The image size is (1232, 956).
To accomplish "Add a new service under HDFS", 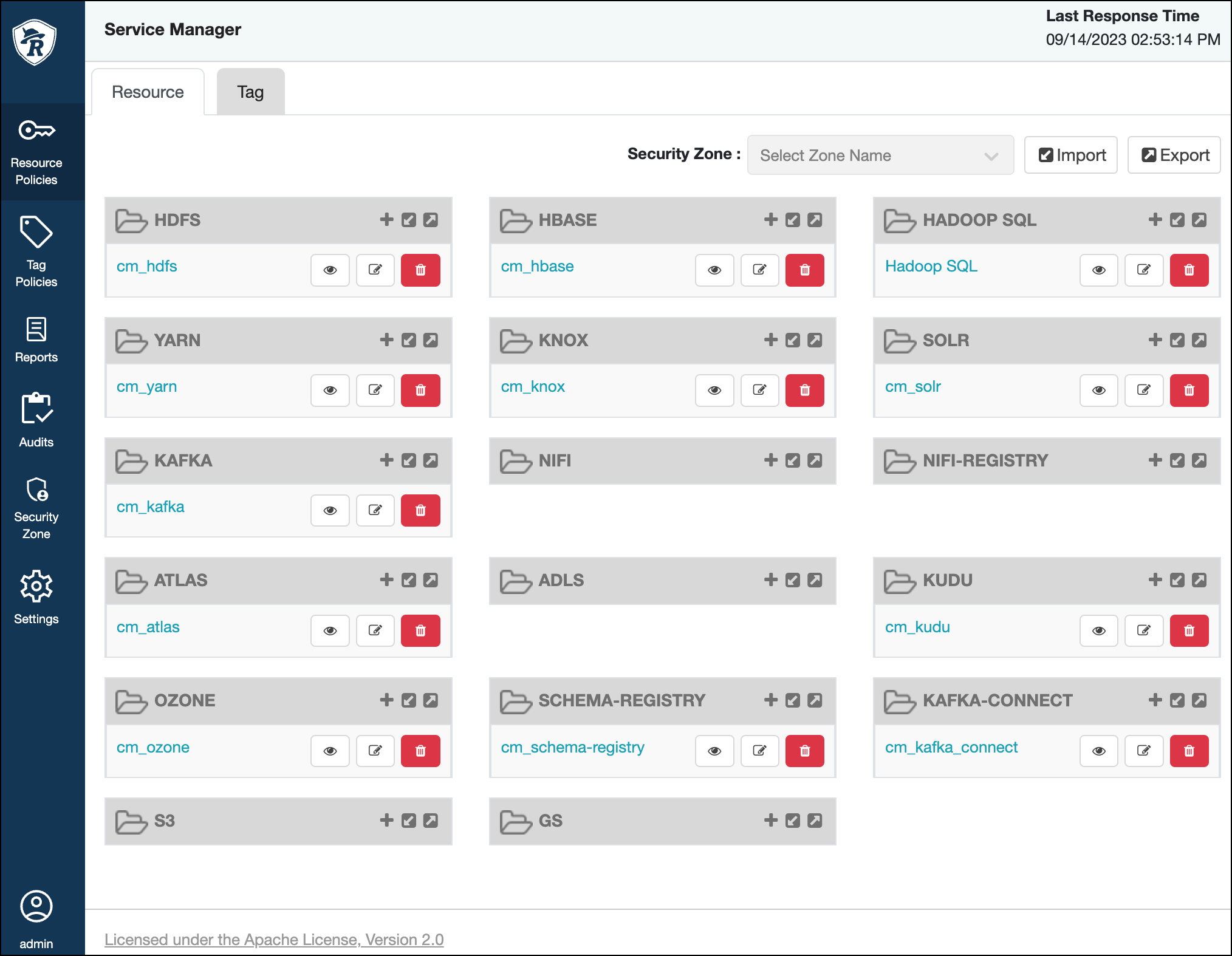I will (x=387, y=220).
